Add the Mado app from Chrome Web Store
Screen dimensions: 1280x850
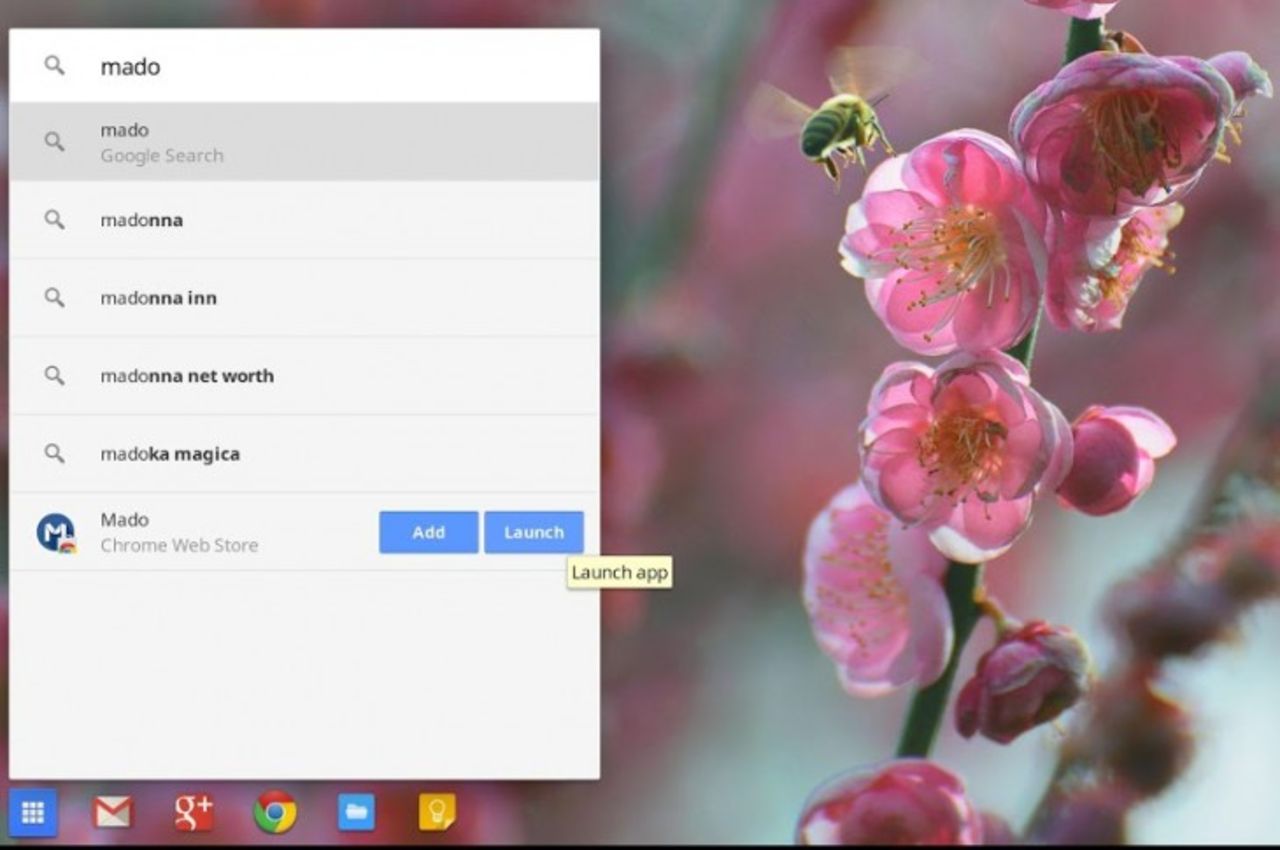pos(428,532)
